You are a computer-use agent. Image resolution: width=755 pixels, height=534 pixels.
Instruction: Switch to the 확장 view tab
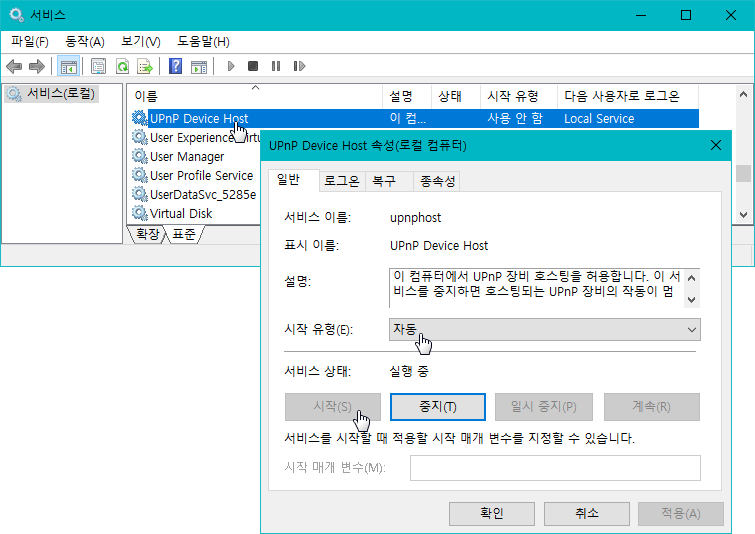[147, 234]
